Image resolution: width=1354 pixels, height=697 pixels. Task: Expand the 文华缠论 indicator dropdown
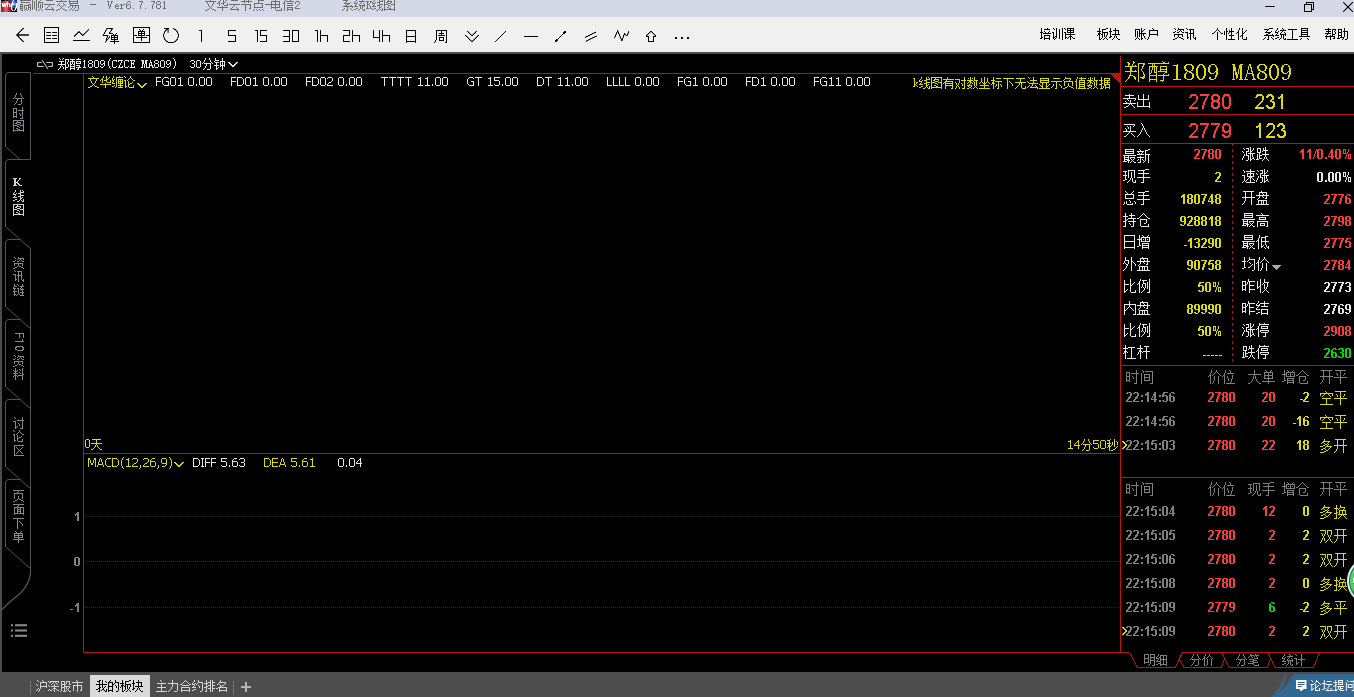(x=117, y=83)
